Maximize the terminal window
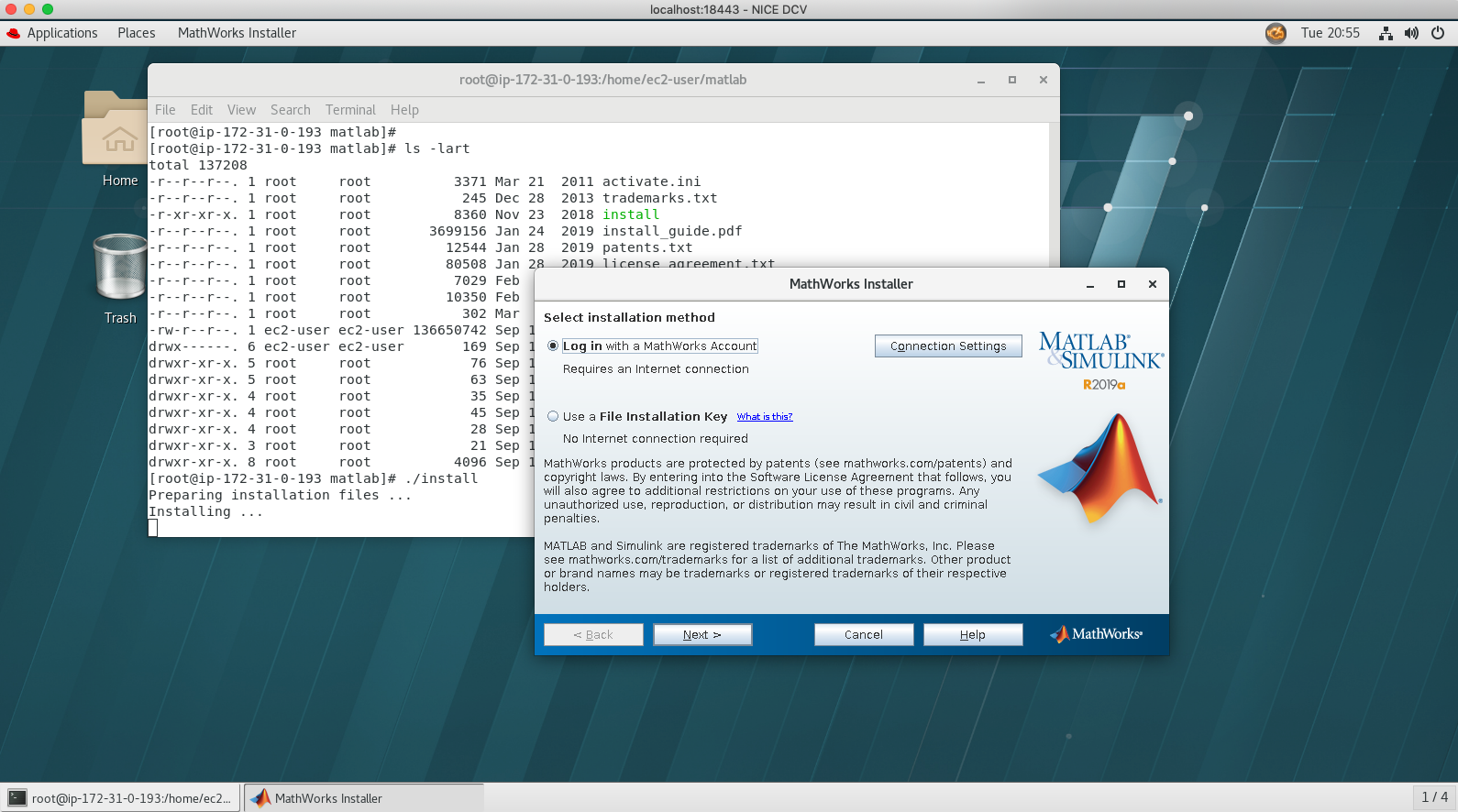Viewport: 1458px width, 812px height. click(1012, 81)
